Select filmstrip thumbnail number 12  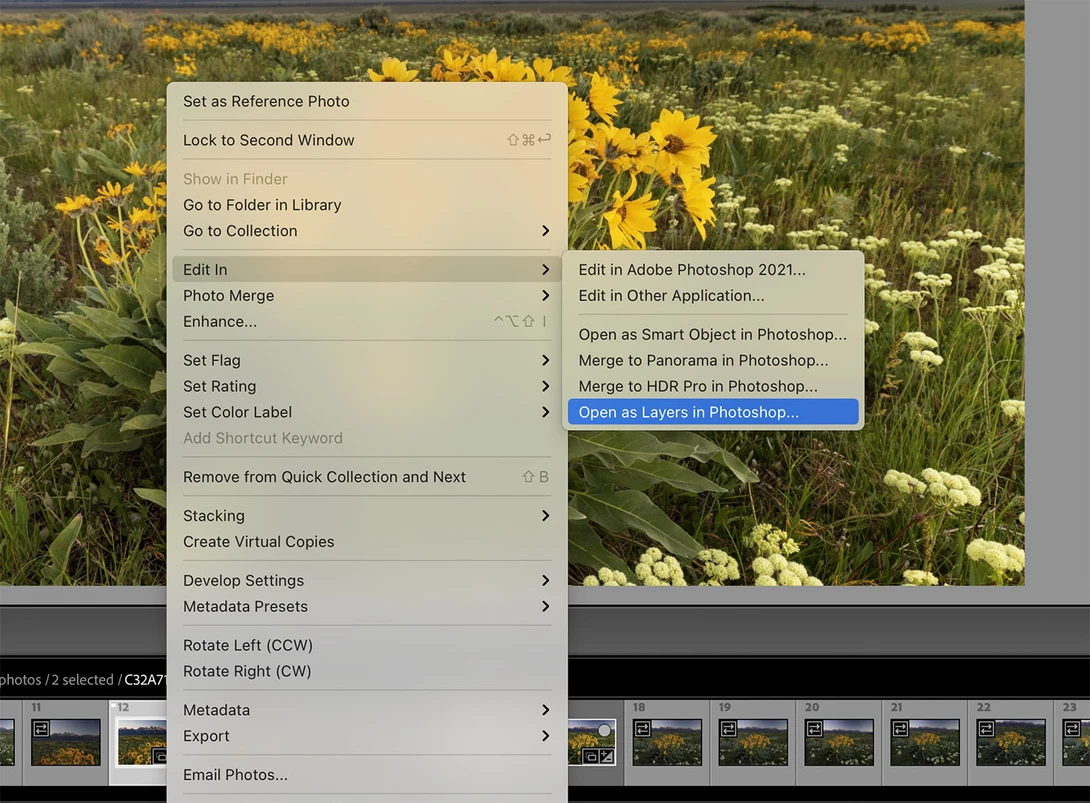[x=141, y=743]
